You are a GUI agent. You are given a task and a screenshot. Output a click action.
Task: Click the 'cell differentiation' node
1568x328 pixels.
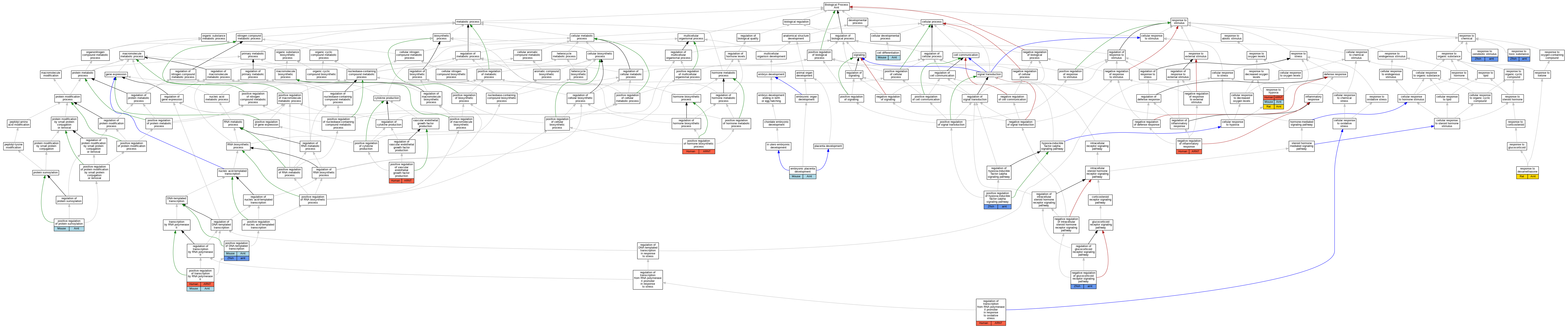888,53
